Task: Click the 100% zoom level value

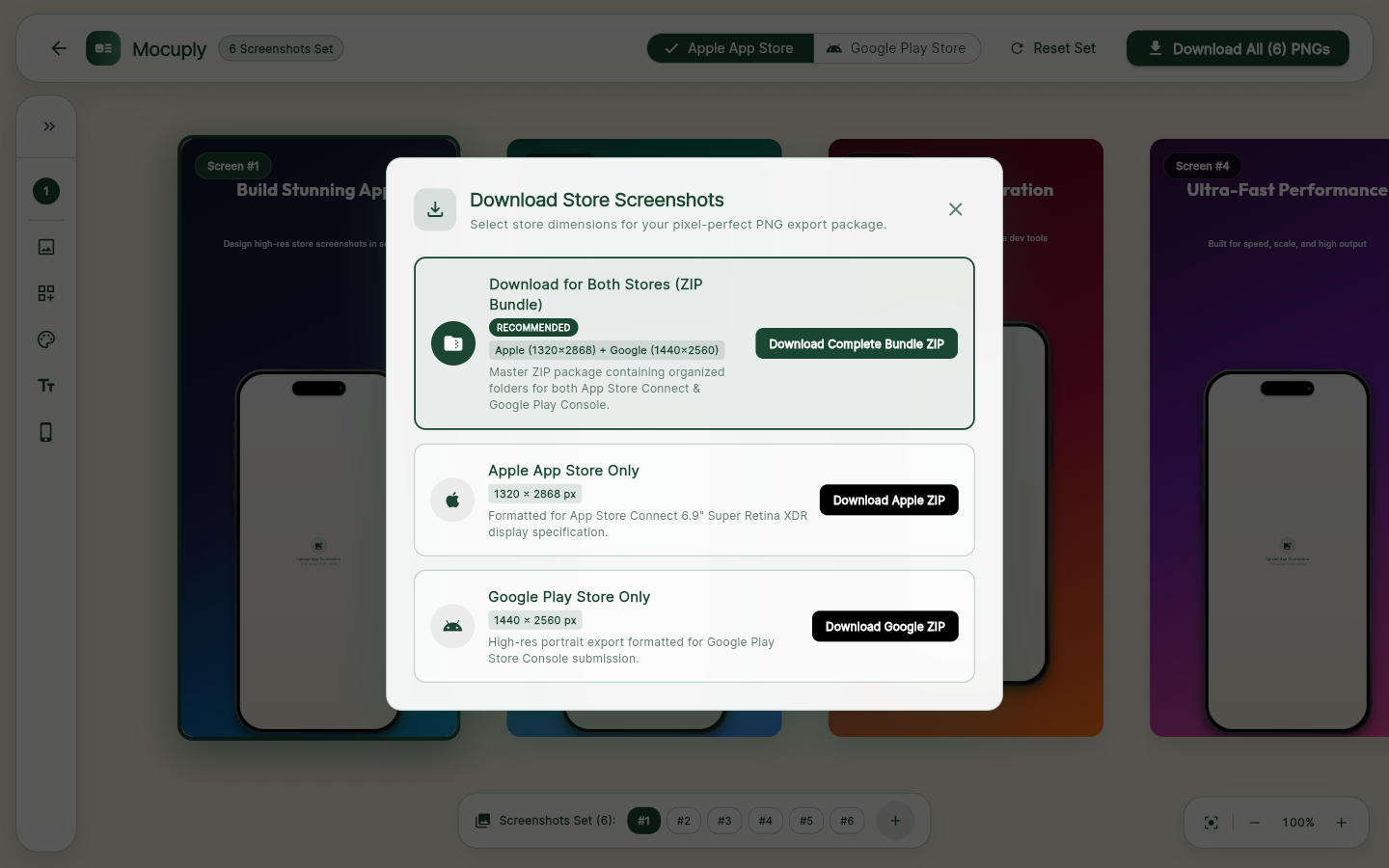Action: 1298,823
